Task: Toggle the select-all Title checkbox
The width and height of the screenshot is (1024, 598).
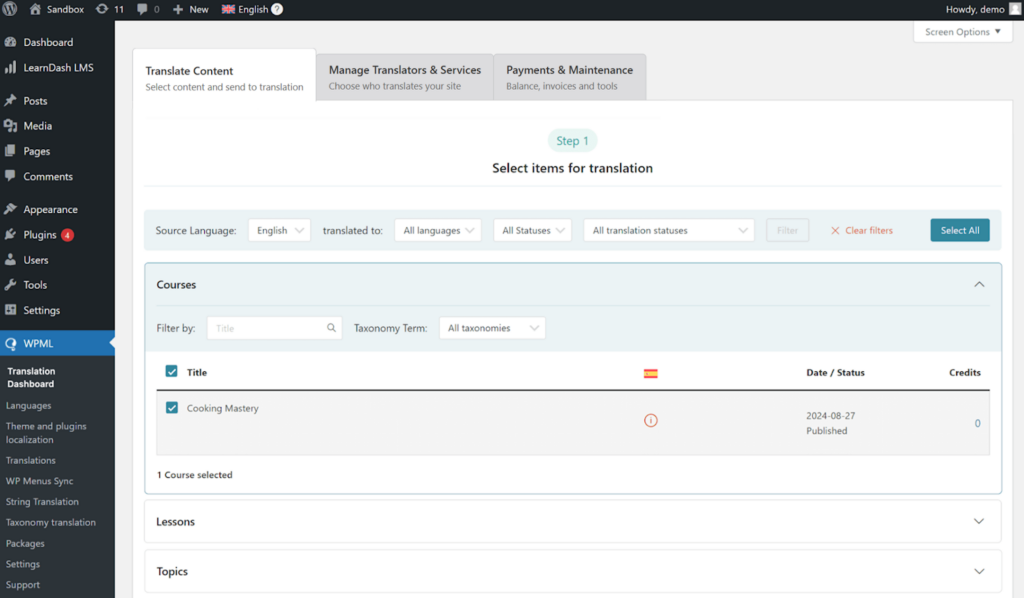Action: (172, 371)
